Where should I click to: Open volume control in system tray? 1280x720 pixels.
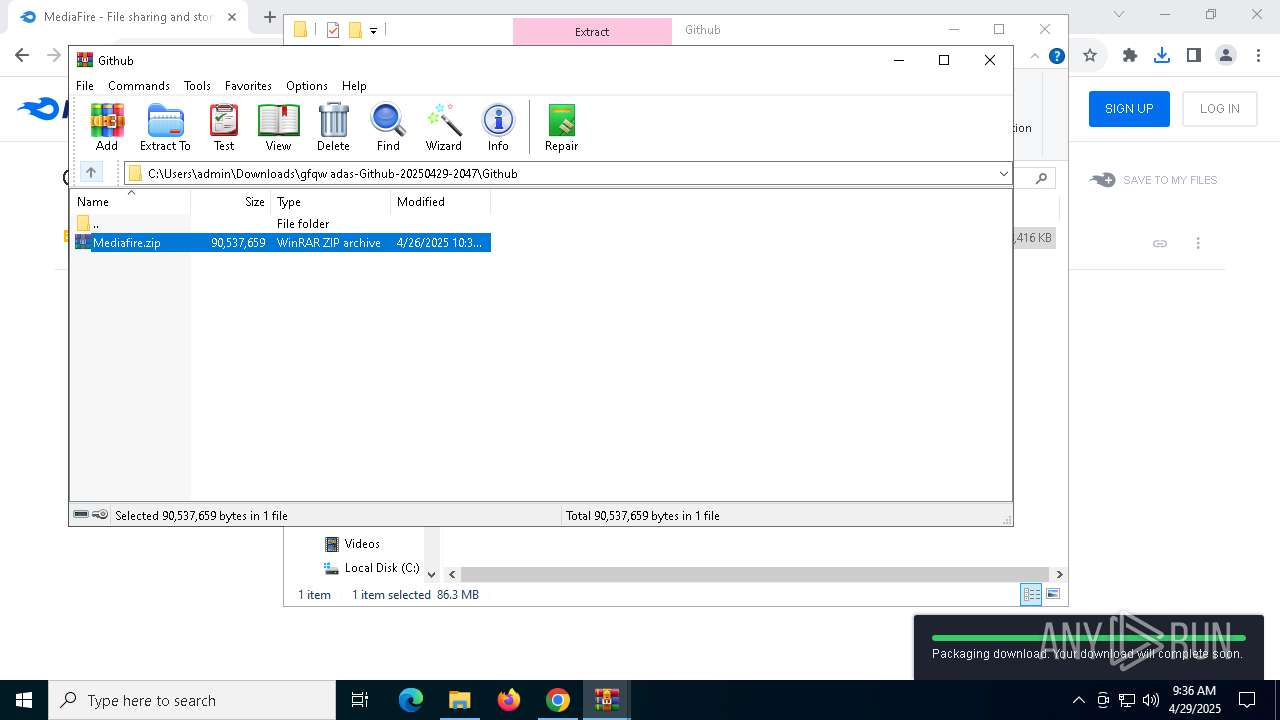[1151, 700]
